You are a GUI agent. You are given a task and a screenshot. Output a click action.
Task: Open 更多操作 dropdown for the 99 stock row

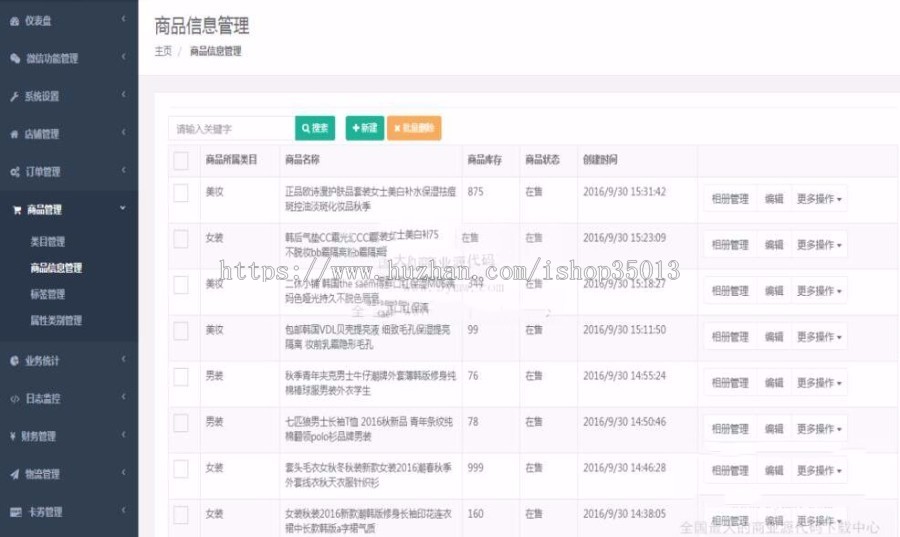pos(819,337)
